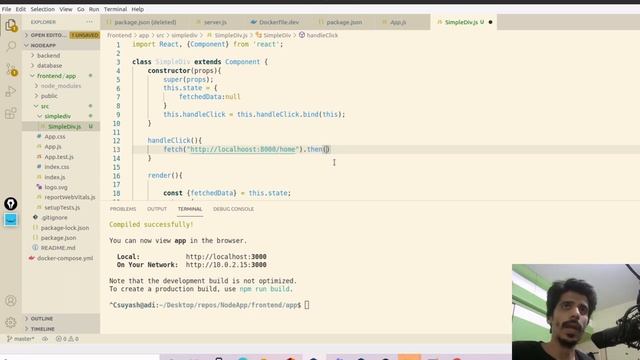640x360 pixels.
Task: Expand the backend folder
Action: (48, 56)
